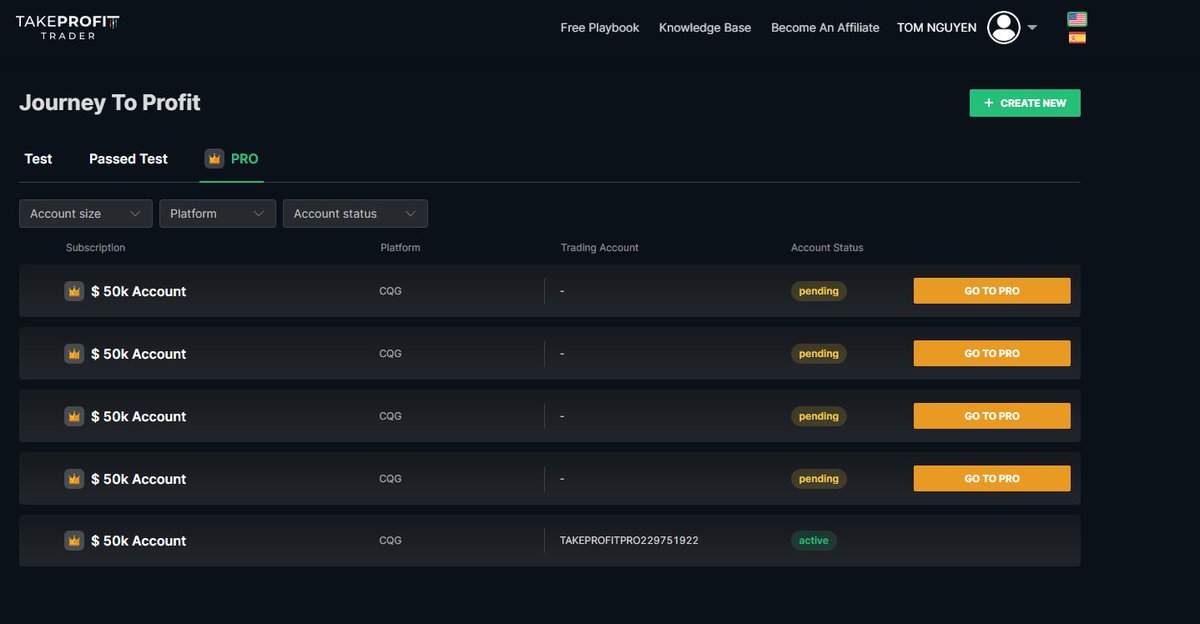Screen dimensions: 1200x624
Task: Select the TAKEPROFITPRO229751922 trading account text
Action: (629, 540)
